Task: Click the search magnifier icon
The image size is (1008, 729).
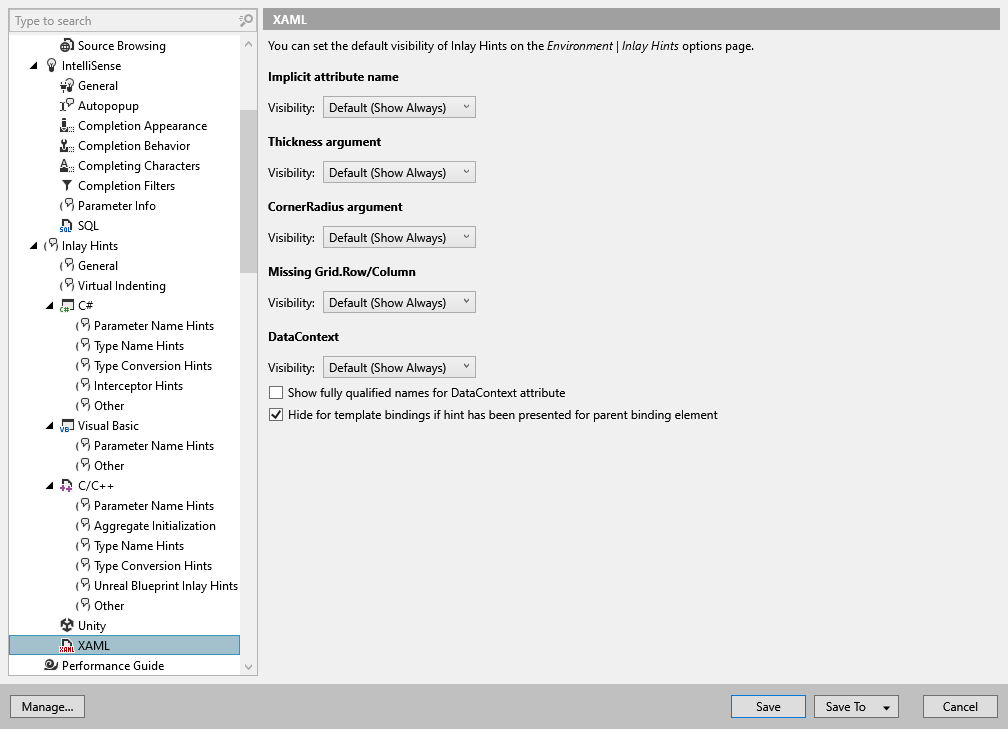Action: point(244,20)
